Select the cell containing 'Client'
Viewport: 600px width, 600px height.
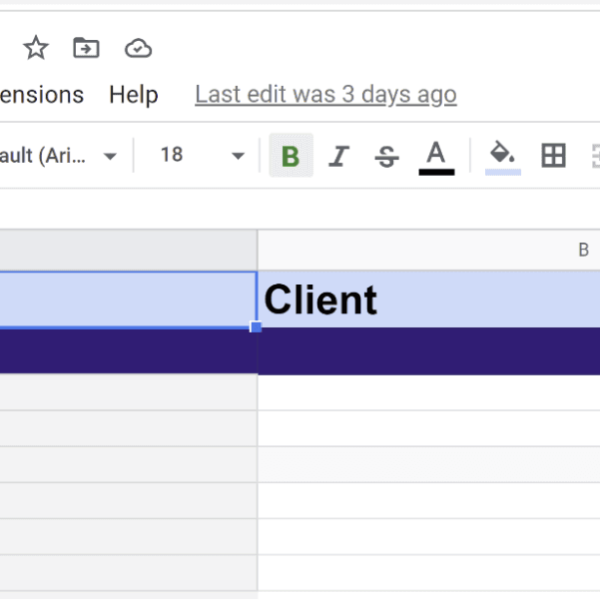tap(428, 299)
